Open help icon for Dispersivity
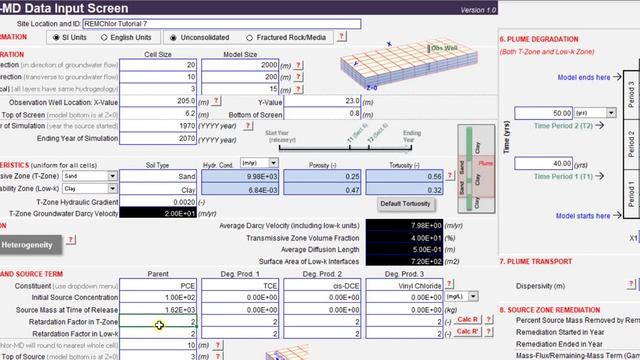 coord(631,284)
